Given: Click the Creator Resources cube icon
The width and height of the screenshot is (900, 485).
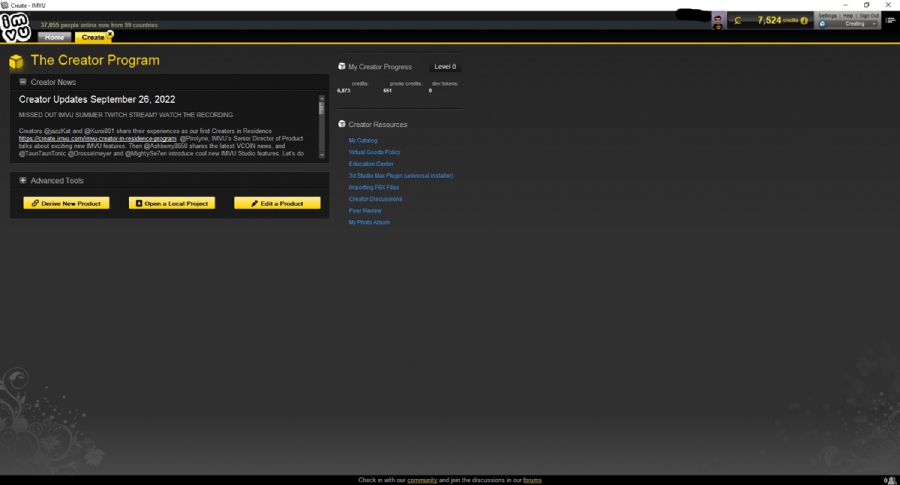Looking at the screenshot, I should click(x=342, y=124).
